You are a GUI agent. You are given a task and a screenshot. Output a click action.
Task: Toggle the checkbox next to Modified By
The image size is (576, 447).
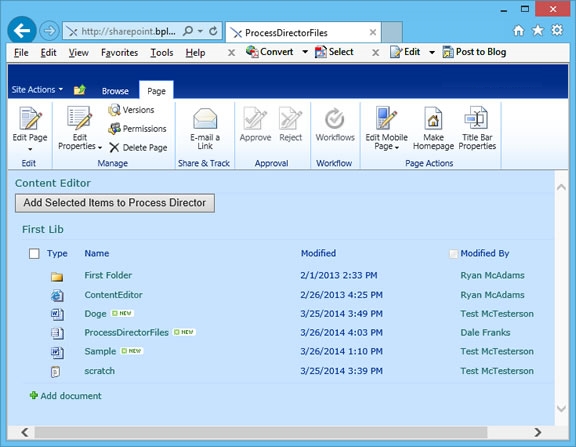[453, 254]
